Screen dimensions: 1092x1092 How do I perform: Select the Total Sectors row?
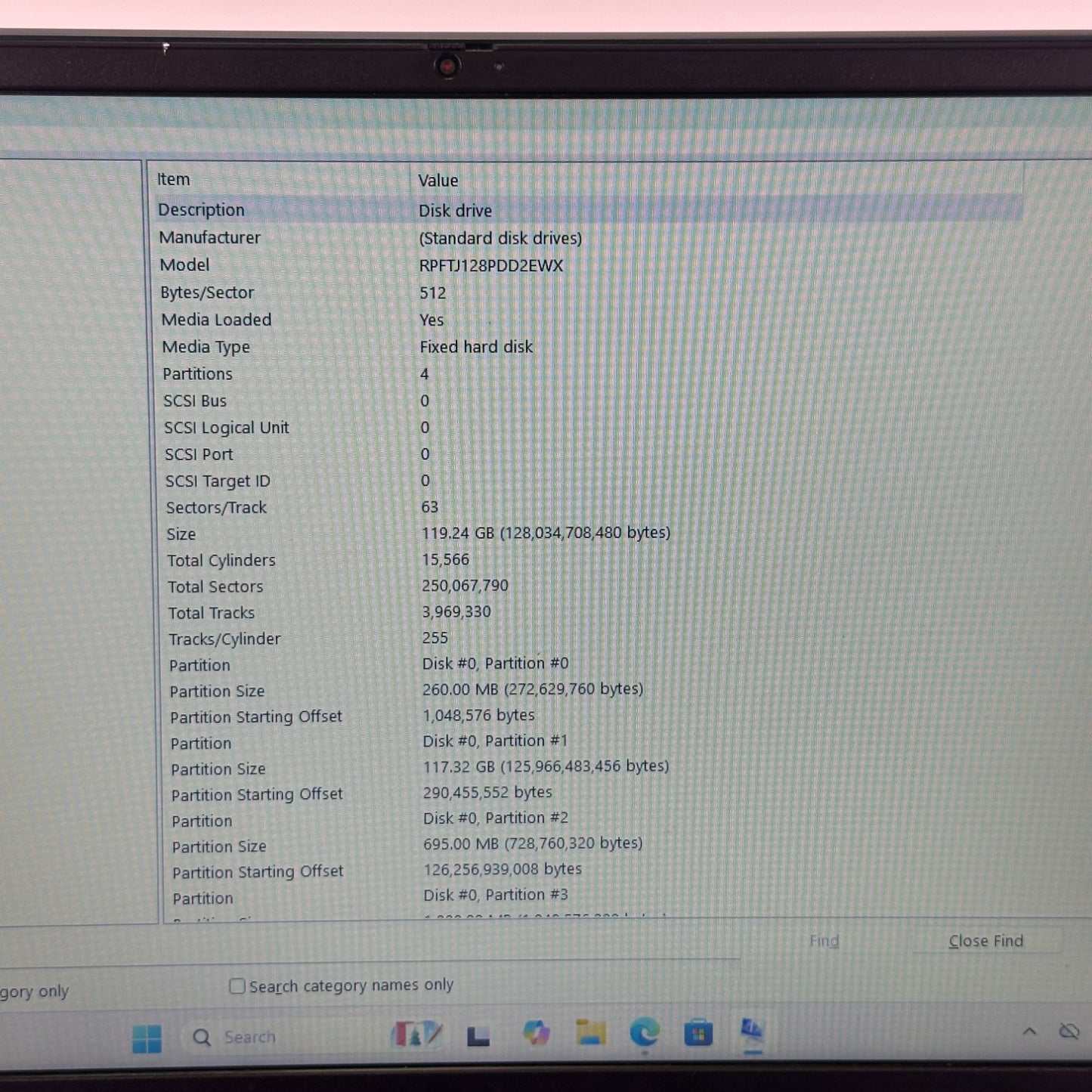point(215,586)
